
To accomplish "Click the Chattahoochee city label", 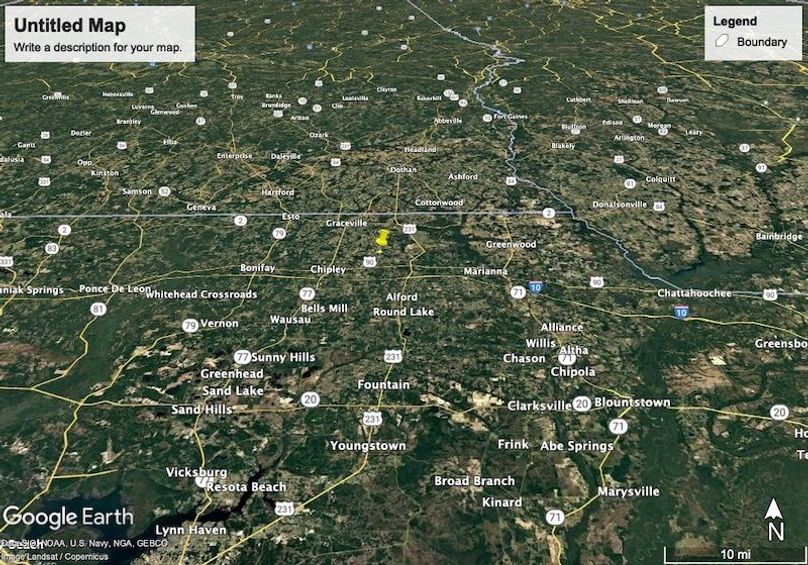I will (694, 293).
